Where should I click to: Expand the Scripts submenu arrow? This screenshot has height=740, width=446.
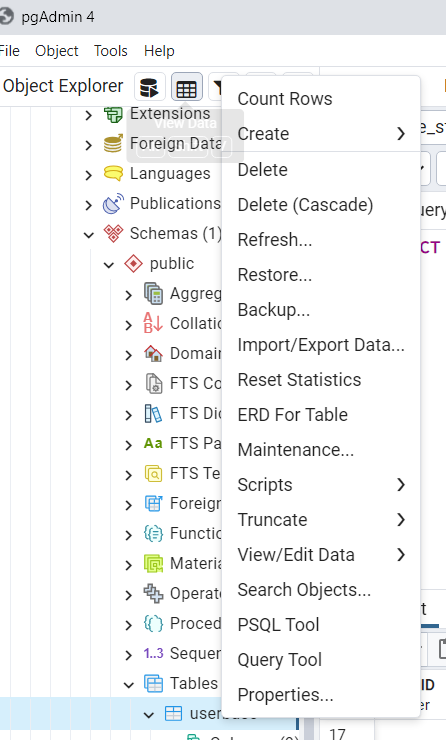(x=401, y=485)
